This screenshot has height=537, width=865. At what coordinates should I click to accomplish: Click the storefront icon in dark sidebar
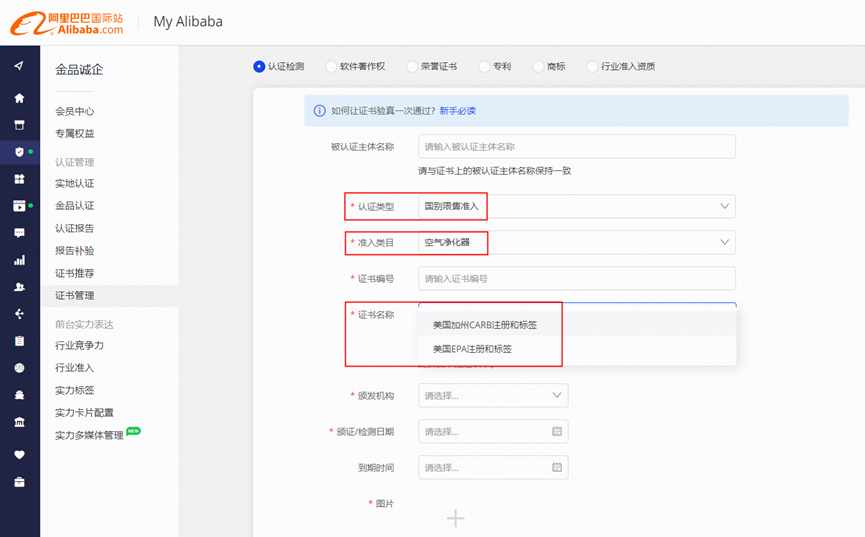tap(19, 125)
